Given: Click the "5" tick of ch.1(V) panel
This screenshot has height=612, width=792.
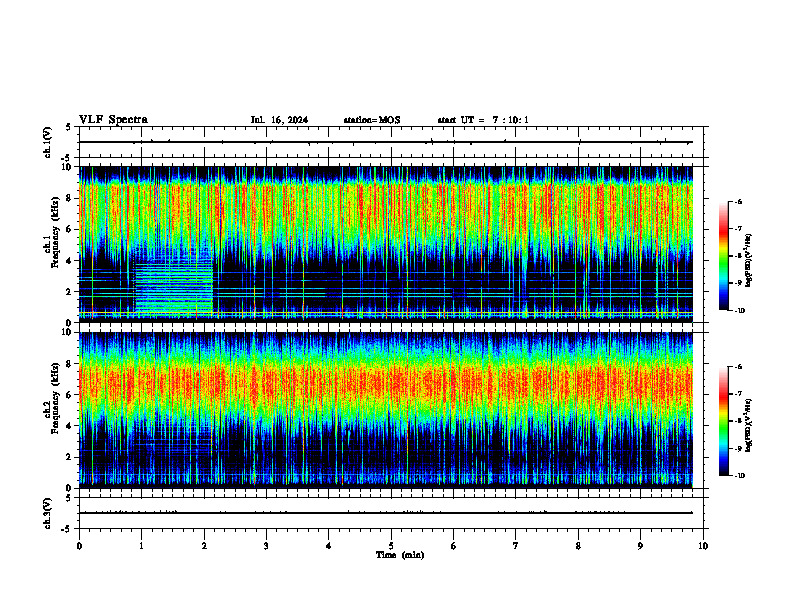Looking at the screenshot, I should pos(68,127).
